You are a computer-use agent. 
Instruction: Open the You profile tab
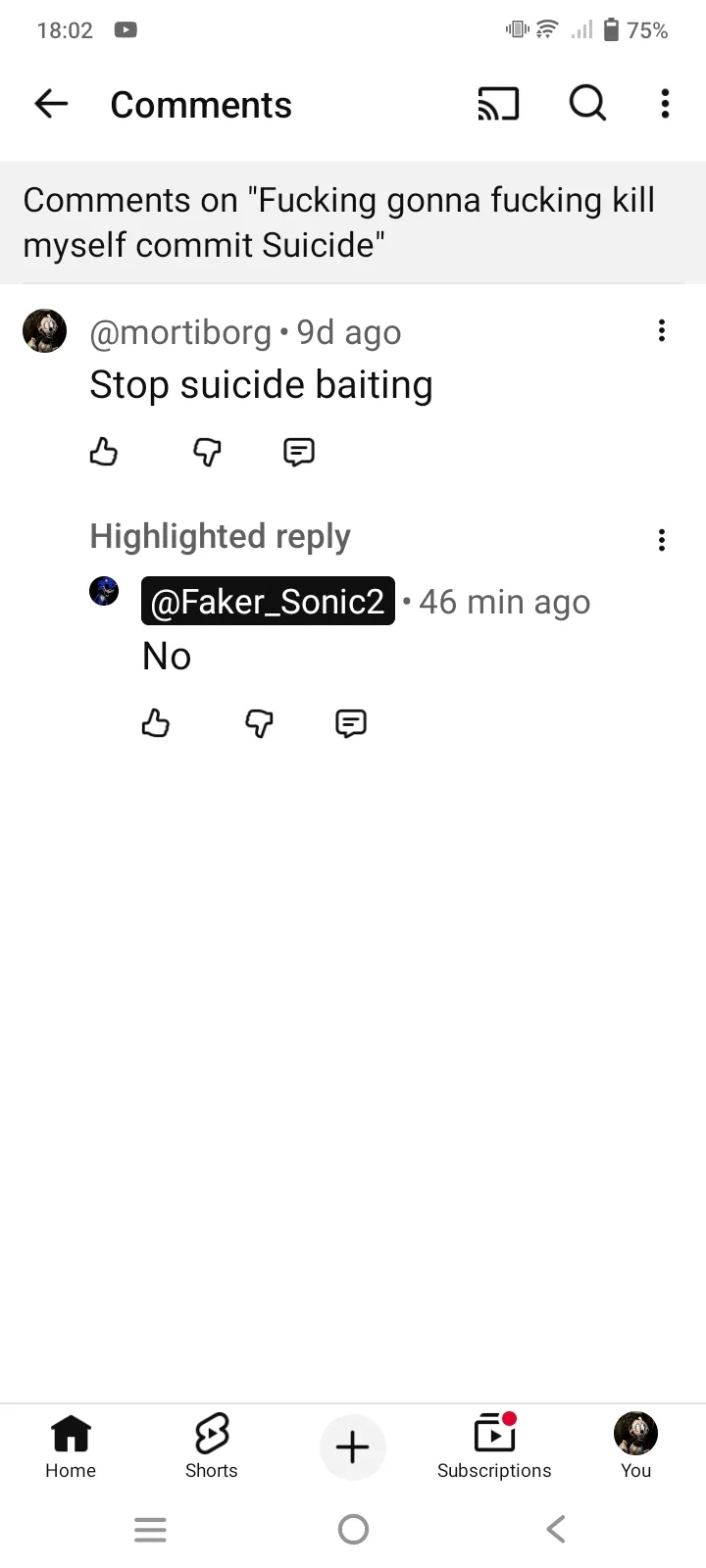[x=635, y=1445]
